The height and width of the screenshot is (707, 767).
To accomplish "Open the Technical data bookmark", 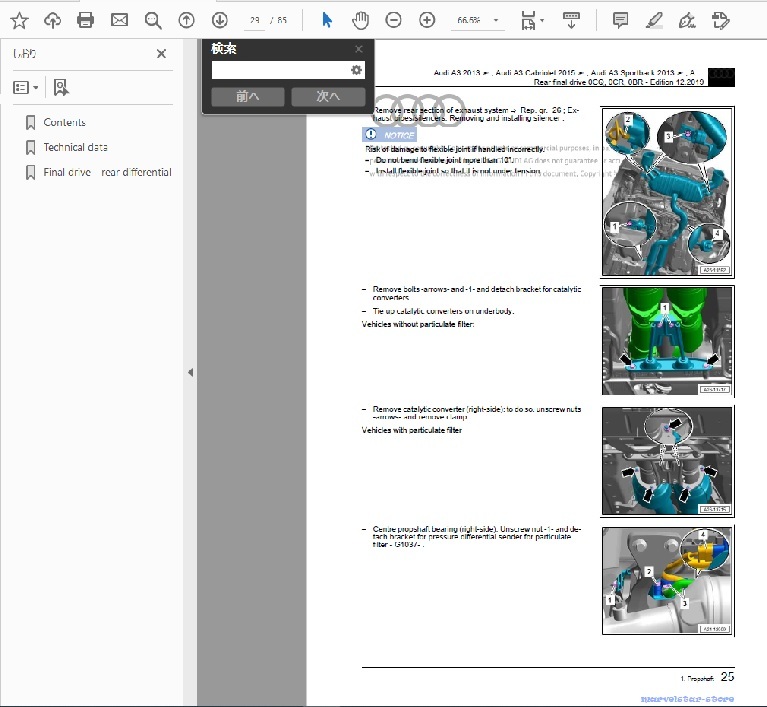I will [x=75, y=147].
